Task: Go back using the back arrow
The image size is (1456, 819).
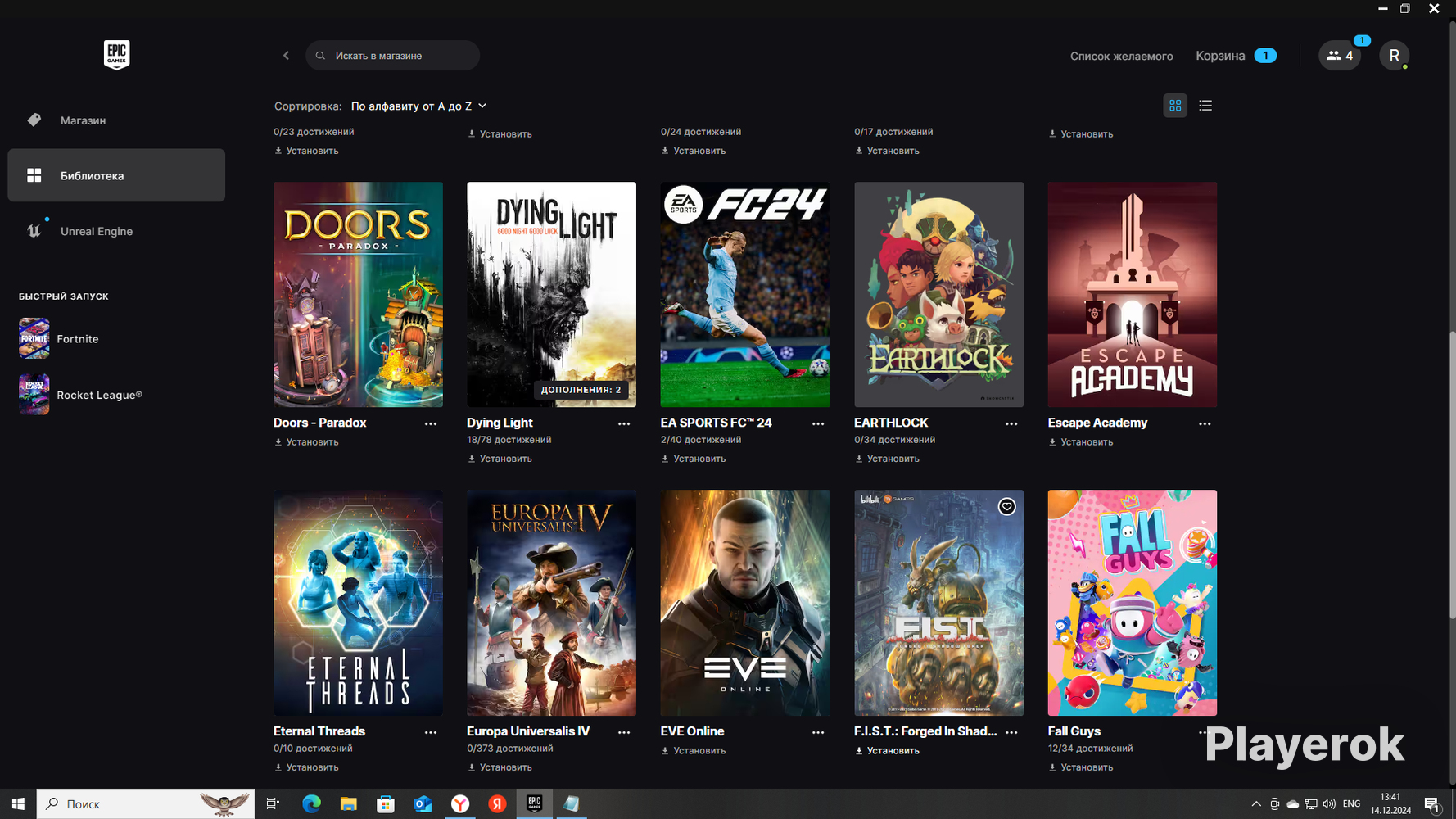Action: [286, 56]
